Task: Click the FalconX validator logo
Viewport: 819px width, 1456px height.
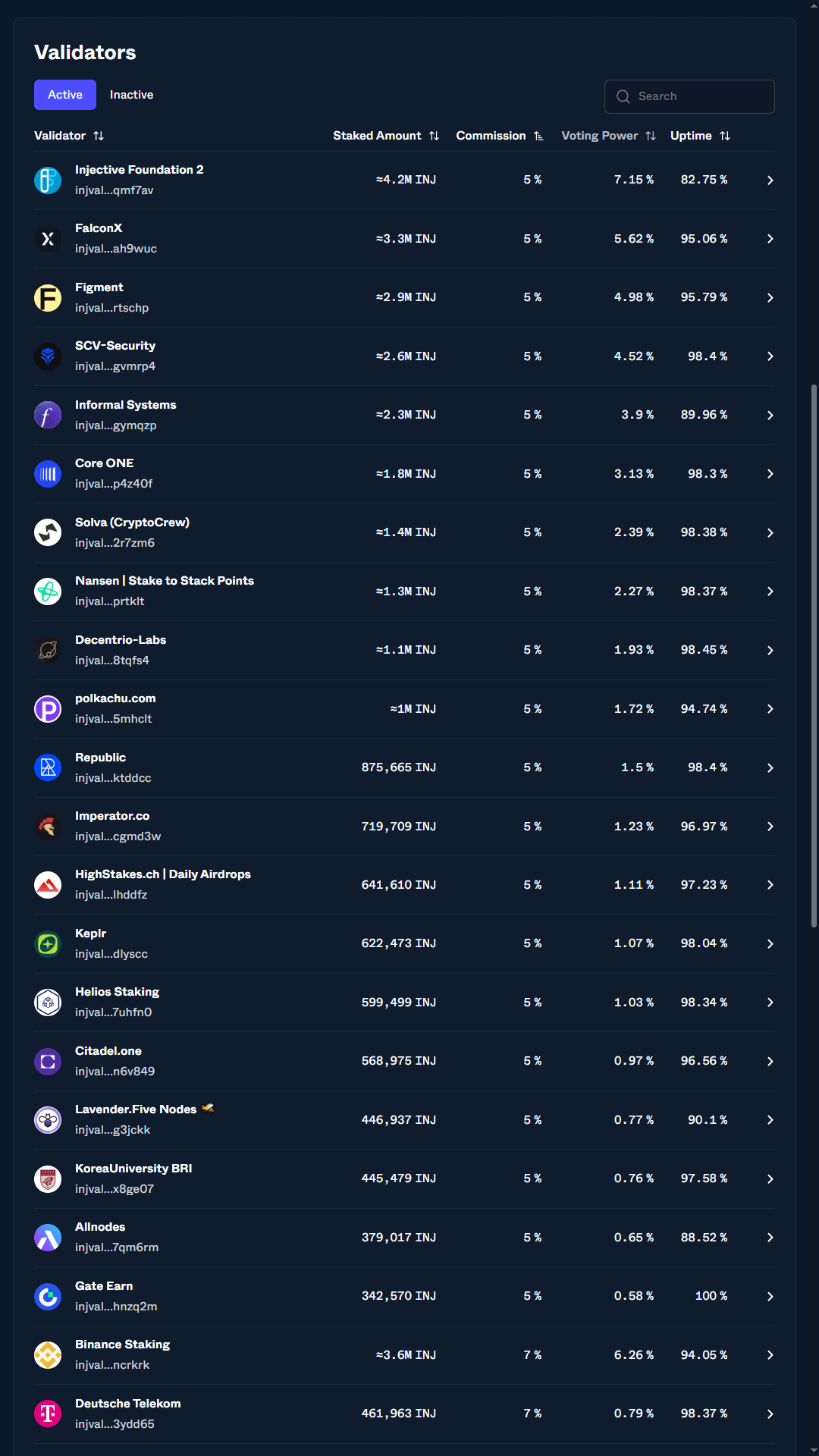Action: point(48,239)
